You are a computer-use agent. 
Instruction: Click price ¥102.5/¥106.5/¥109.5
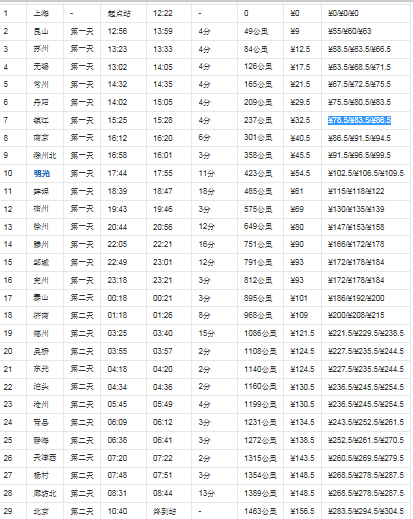click(366, 173)
